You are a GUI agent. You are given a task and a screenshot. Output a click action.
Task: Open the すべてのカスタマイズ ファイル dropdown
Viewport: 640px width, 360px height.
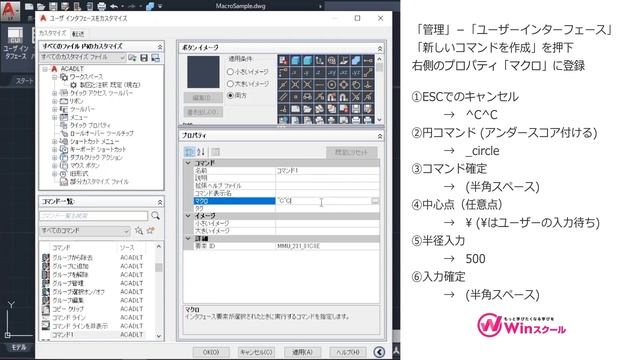coord(83,58)
